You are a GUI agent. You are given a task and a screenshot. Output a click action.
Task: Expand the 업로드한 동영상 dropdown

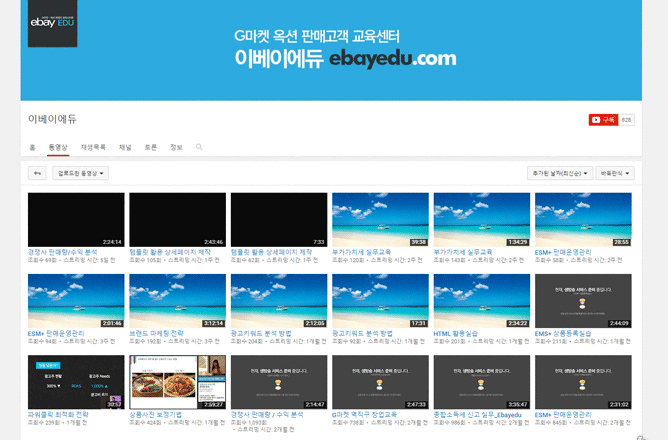point(81,173)
